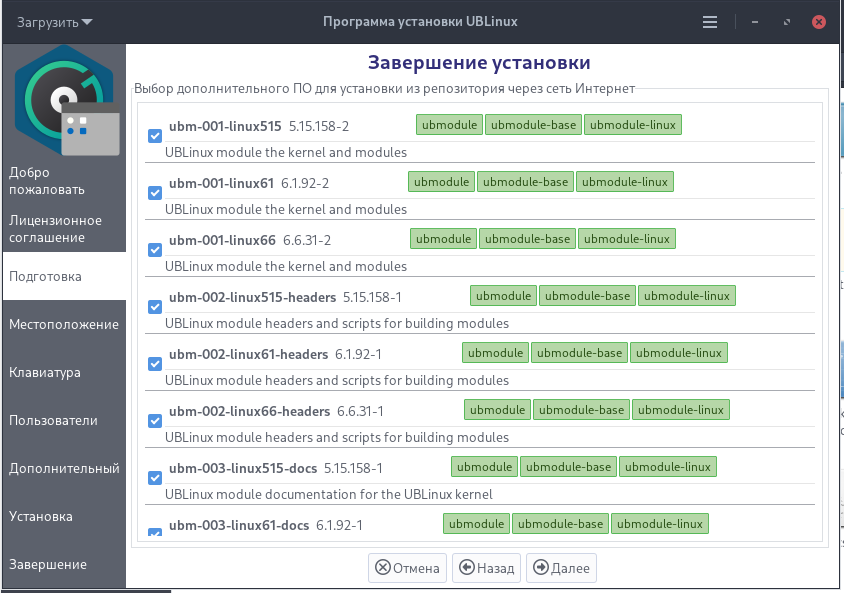Go to the Установка step
844x593 pixels.
[x=64, y=516]
